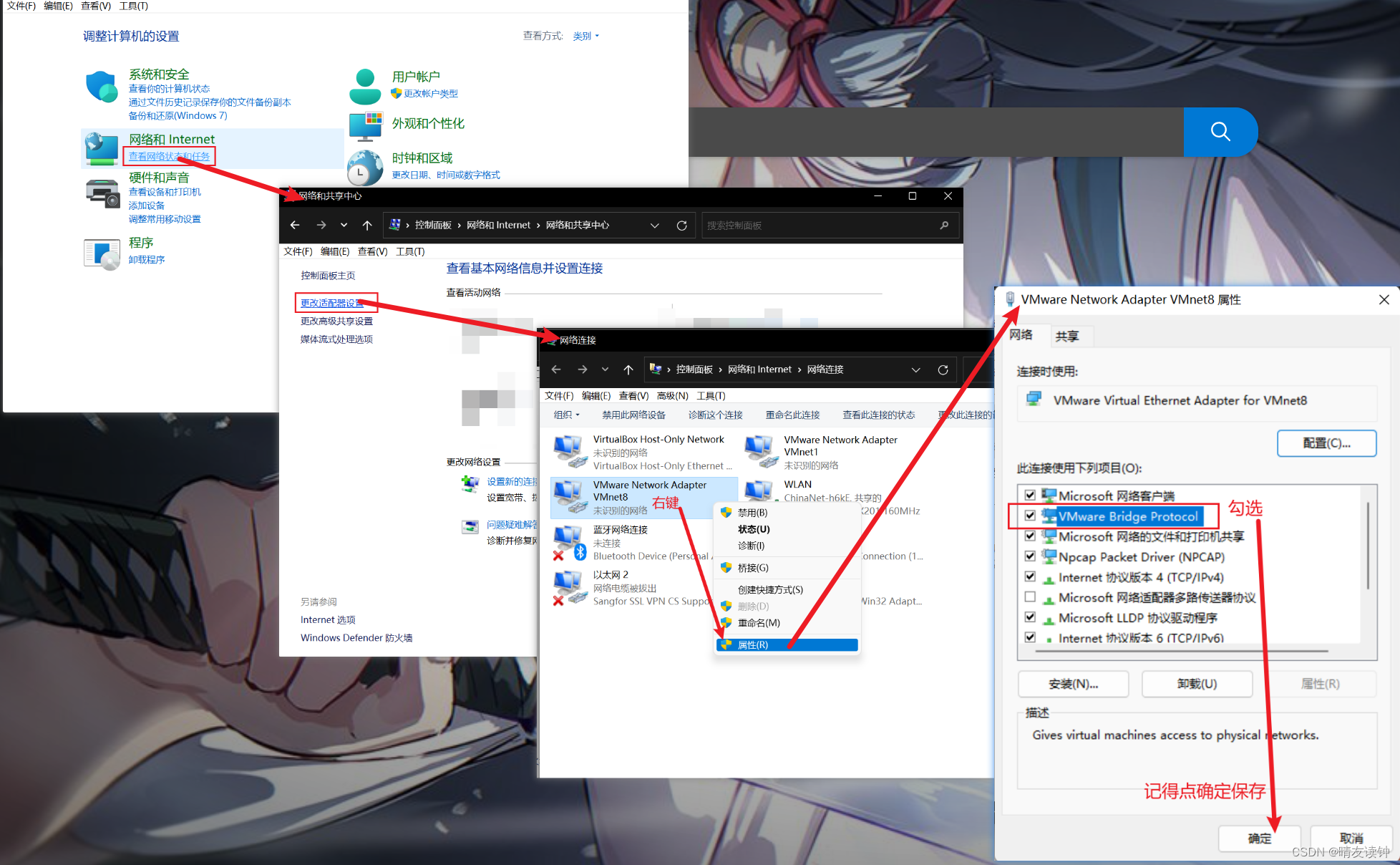The width and height of the screenshot is (1400, 865).
Task: Click the Configure (C) button
Action: [1326, 443]
